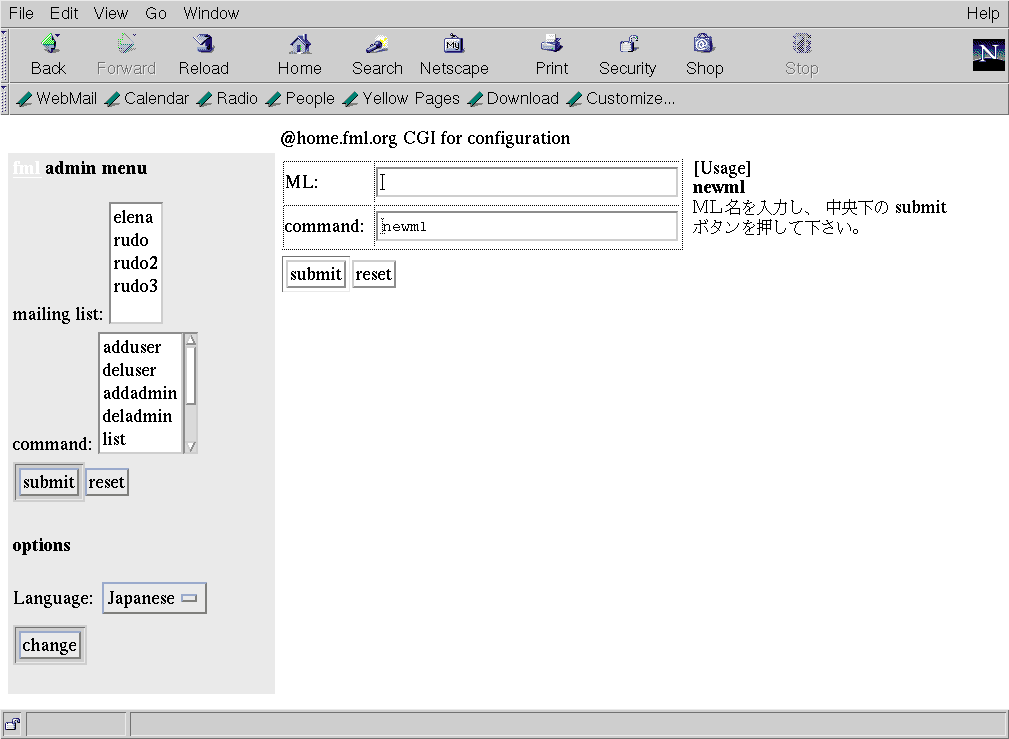Open the Security info icon
The width and height of the screenshot is (1009, 739).
(627, 45)
